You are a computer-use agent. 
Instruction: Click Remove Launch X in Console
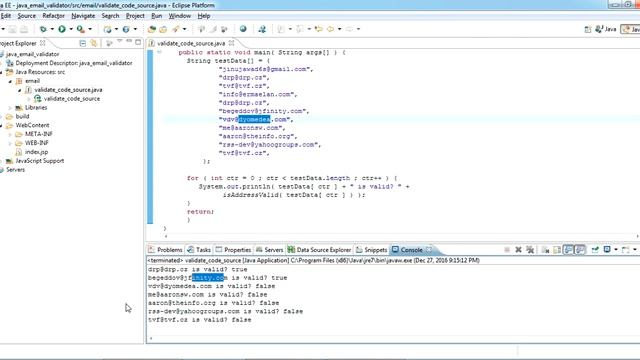518,249
